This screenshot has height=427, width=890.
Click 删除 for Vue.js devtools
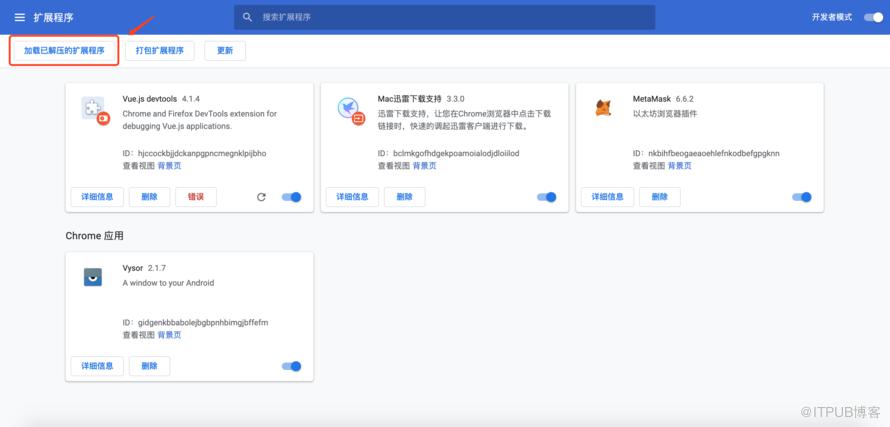[149, 197]
